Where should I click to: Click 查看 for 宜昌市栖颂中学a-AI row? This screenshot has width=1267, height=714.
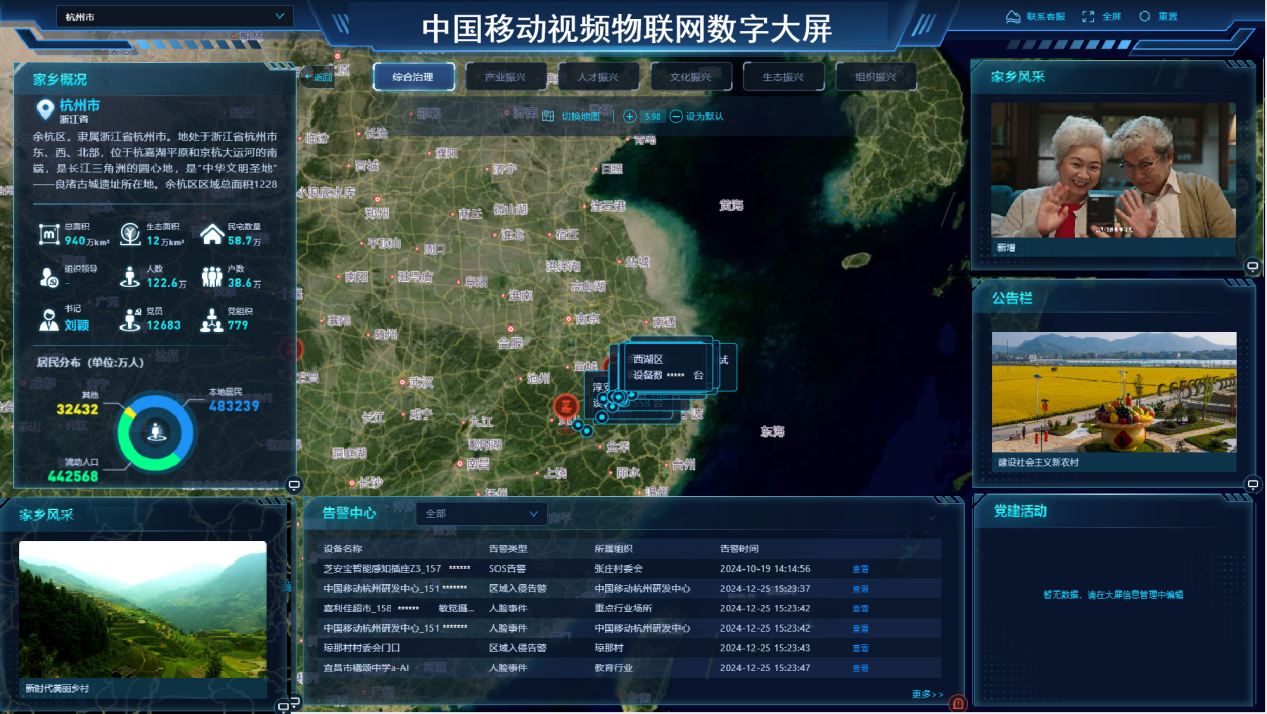[x=860, y=667]
